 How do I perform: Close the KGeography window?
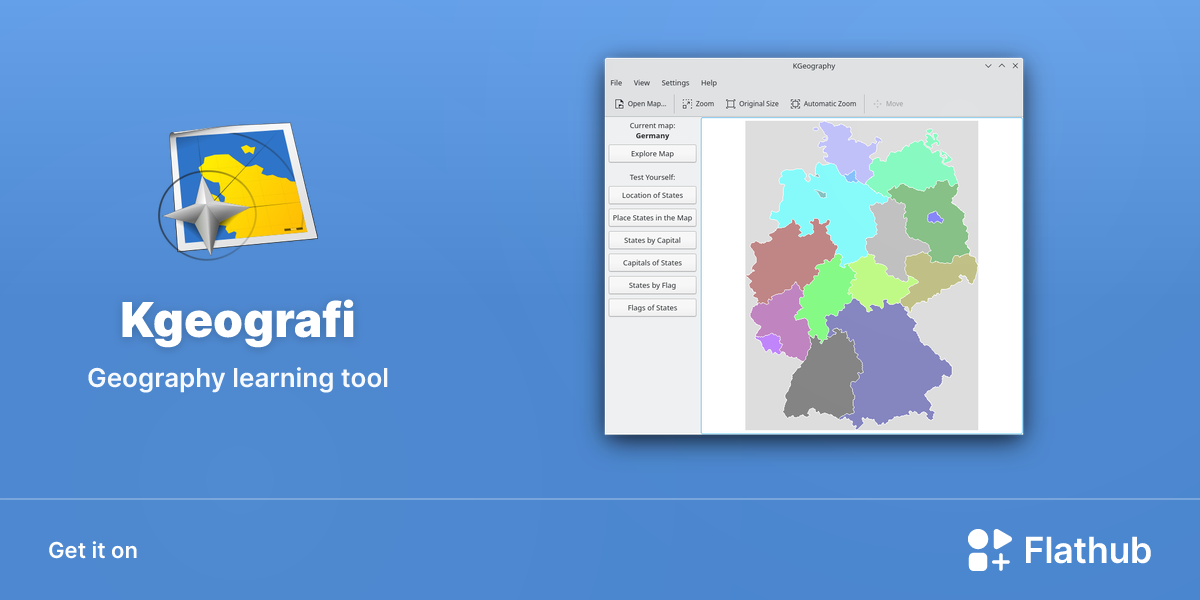pyautogui.click(x=1015, y=66)
